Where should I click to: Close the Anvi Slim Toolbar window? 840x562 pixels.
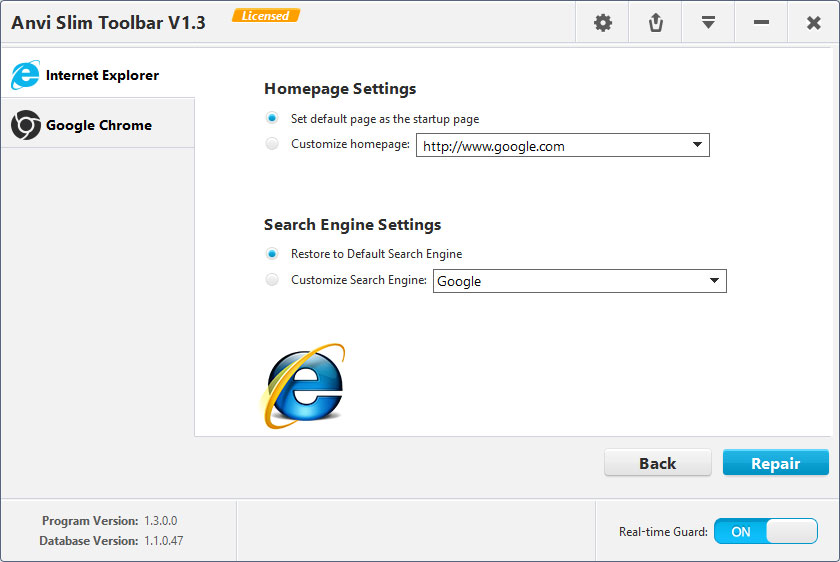coord(813,22)
